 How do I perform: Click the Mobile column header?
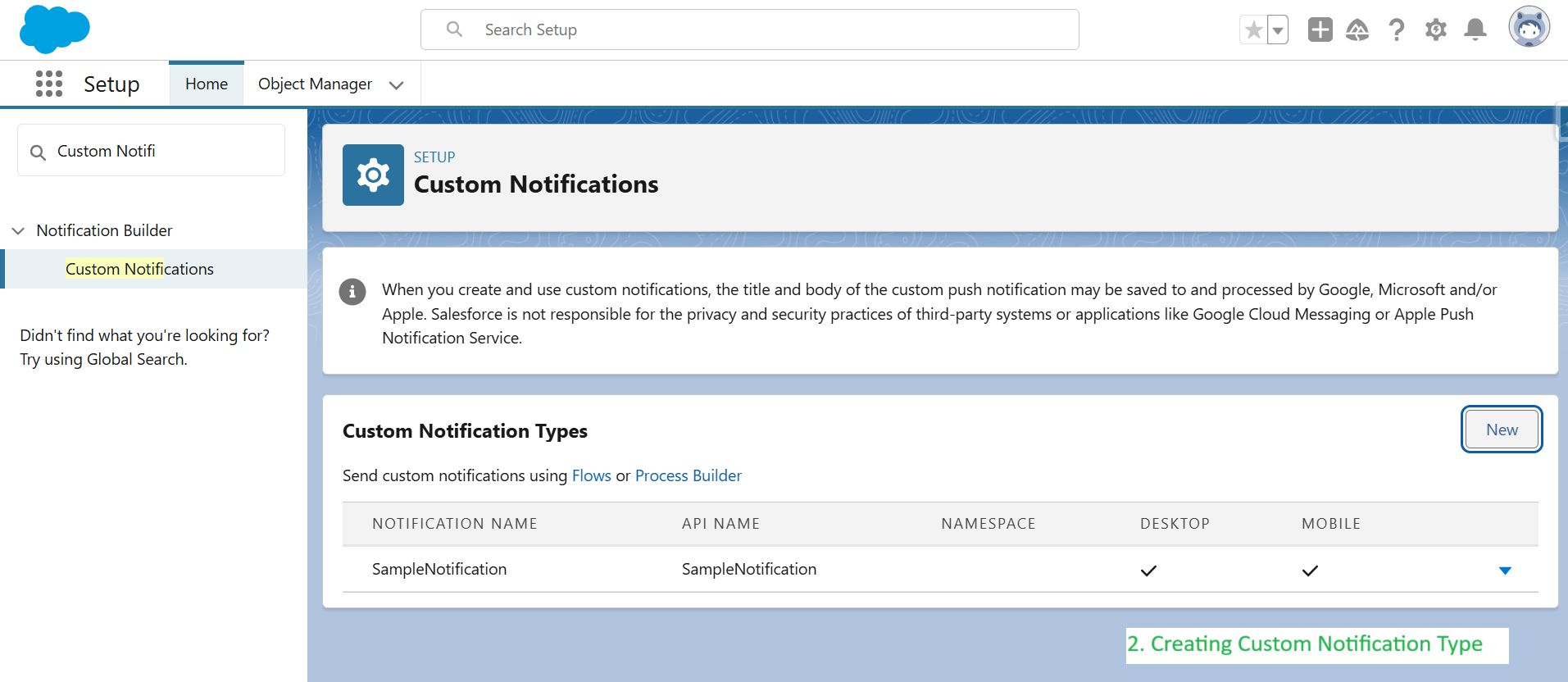(x=1331, y=524)
